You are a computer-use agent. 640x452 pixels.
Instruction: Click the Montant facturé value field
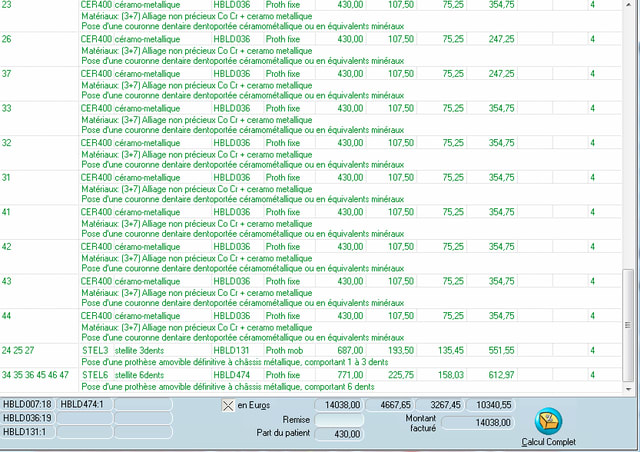(x=476, y=423)
